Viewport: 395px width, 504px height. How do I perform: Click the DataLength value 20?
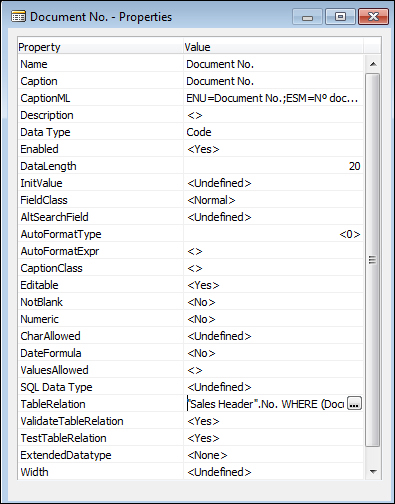[x=354, y=166]
